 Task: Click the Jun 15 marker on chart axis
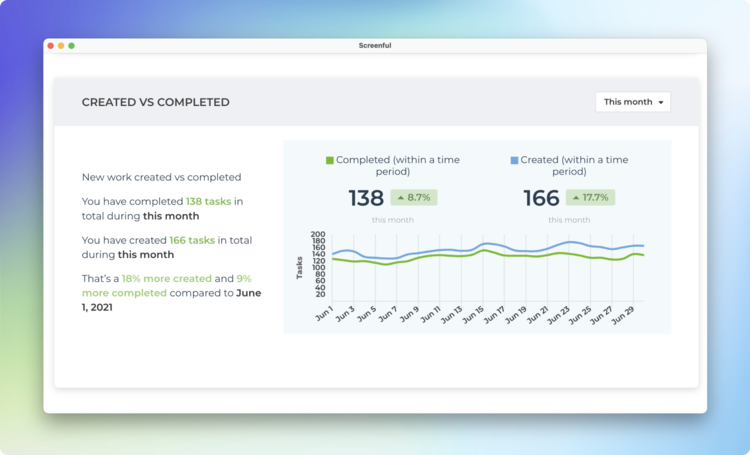(x=474, y=314)
